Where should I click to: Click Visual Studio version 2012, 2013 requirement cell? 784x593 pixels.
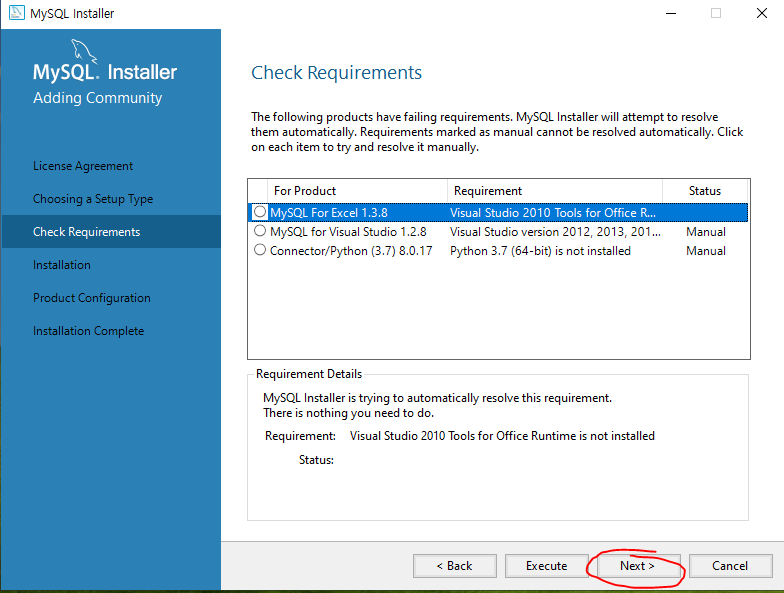[555, 232]
